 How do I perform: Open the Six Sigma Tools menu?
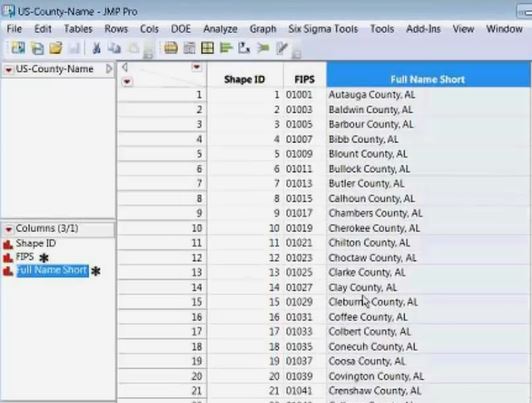point(323,29)
